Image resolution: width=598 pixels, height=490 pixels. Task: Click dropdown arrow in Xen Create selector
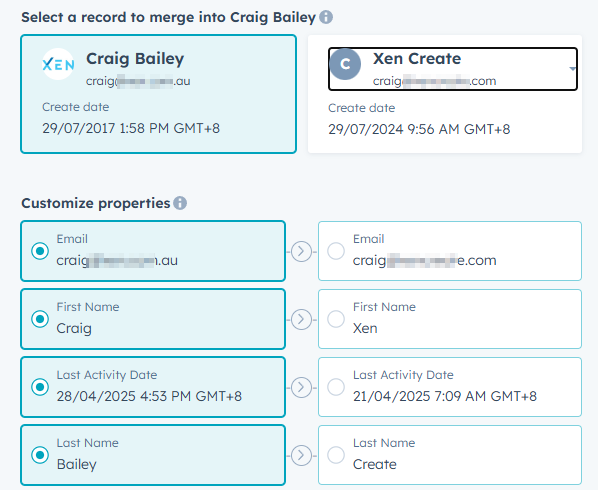coord(572,69)
